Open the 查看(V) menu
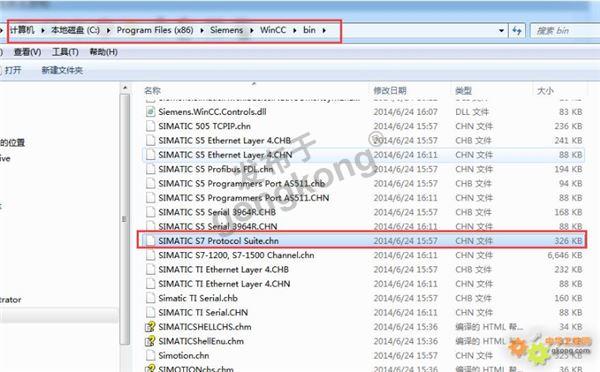The height and width of the screenshot is (372, 600). 28,52
